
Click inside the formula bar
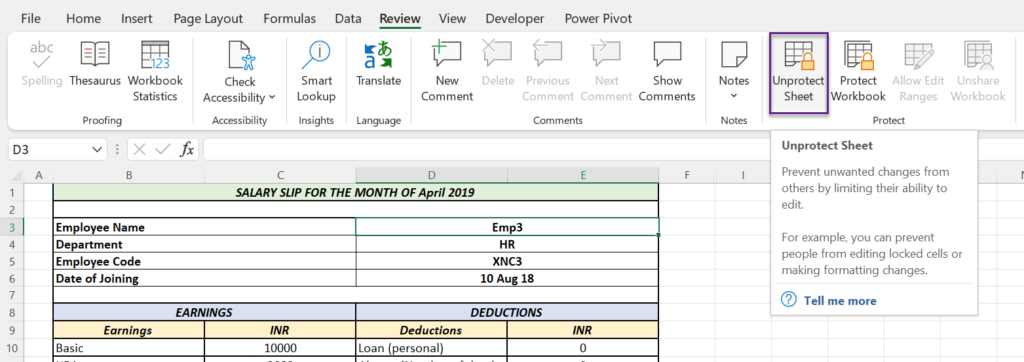[487, 150]
